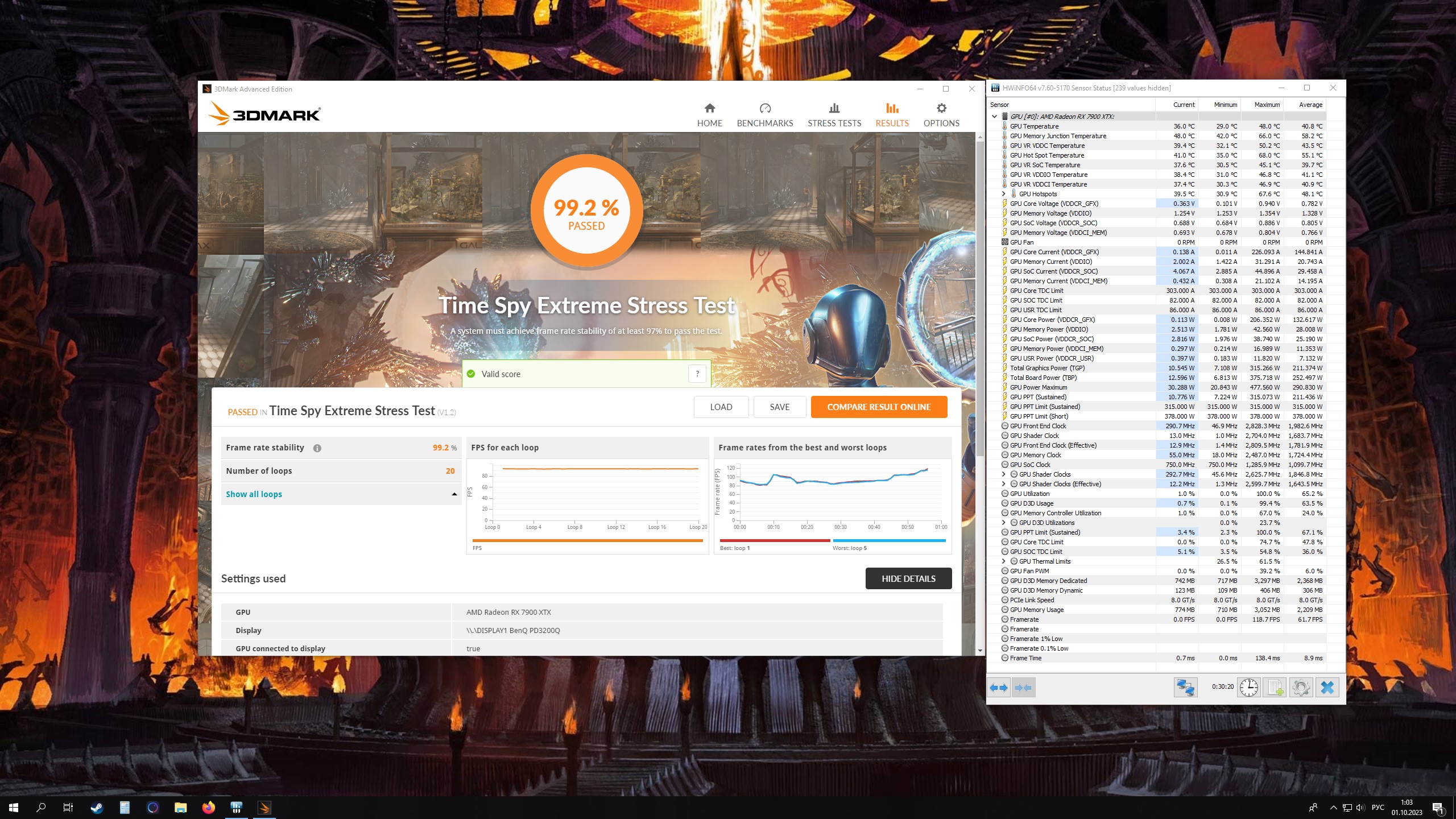Expand GPU Shader Clocks (Effective) group

tap(1004, 484)
